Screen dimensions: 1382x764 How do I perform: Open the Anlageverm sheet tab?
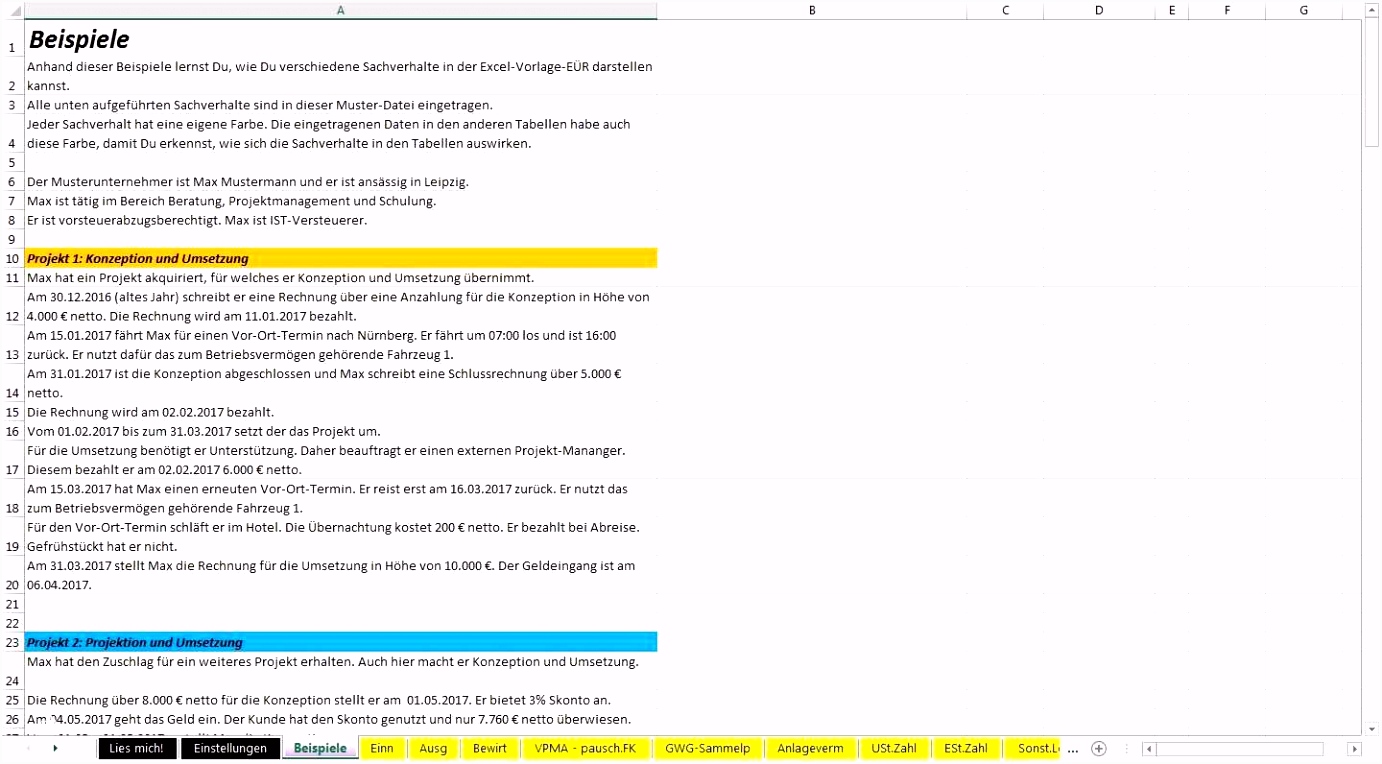pyautogui.click(x=810, y=748)
